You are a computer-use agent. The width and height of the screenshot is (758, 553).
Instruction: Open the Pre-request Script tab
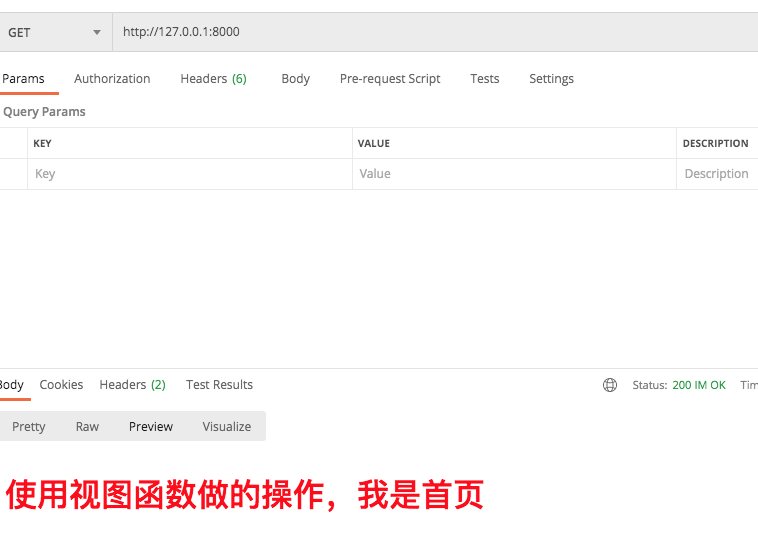click(390, 79)
